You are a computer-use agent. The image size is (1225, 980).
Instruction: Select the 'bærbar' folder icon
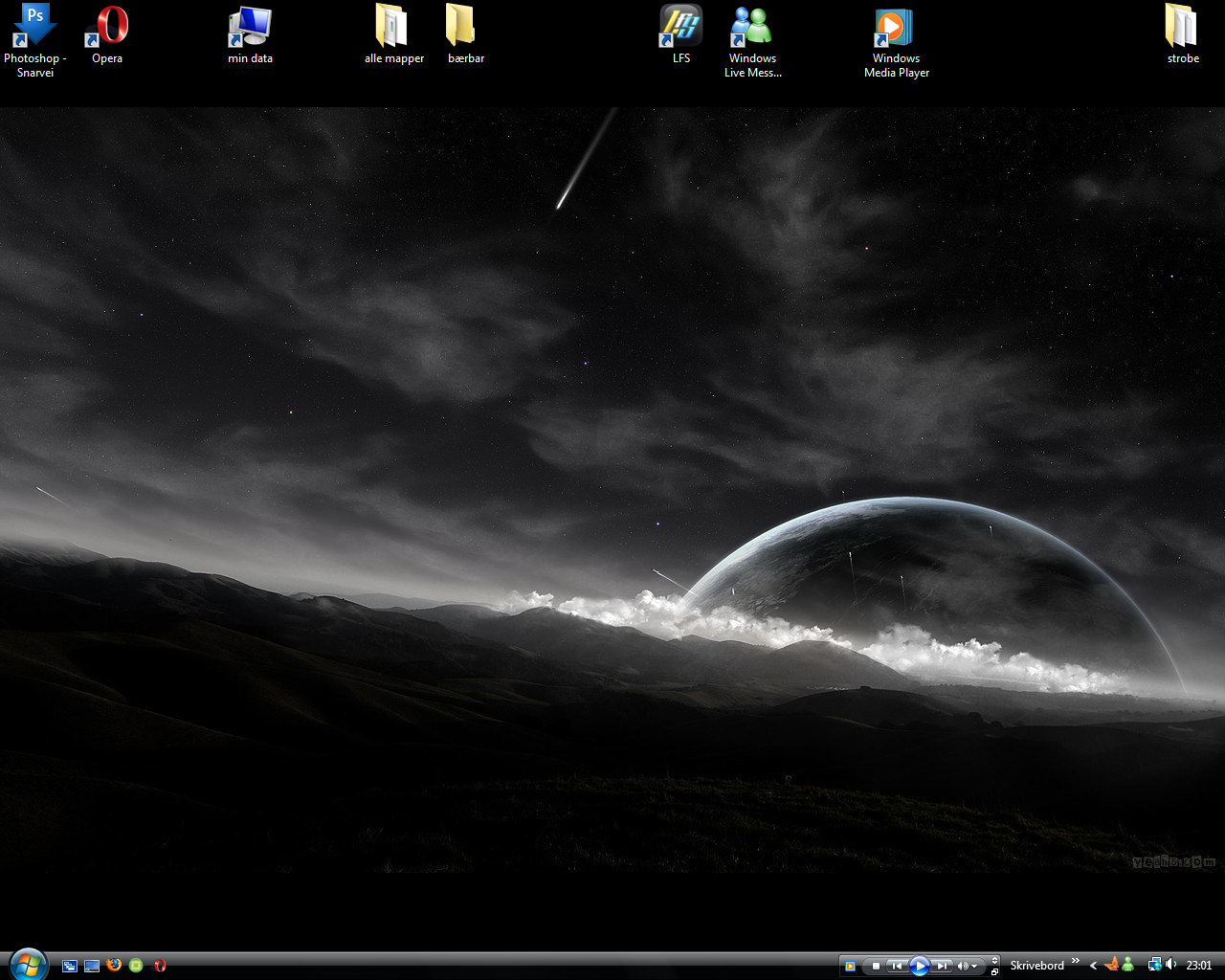click(466, 34)
